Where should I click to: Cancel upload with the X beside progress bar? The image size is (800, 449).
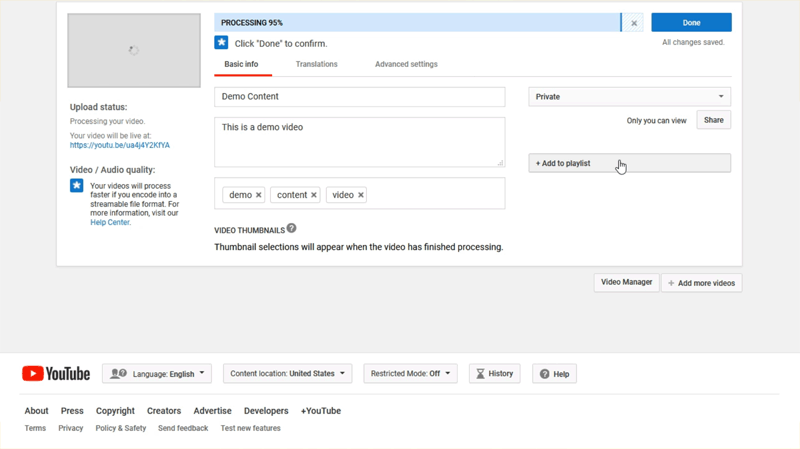pyautogui.click(x=634, y=23)
